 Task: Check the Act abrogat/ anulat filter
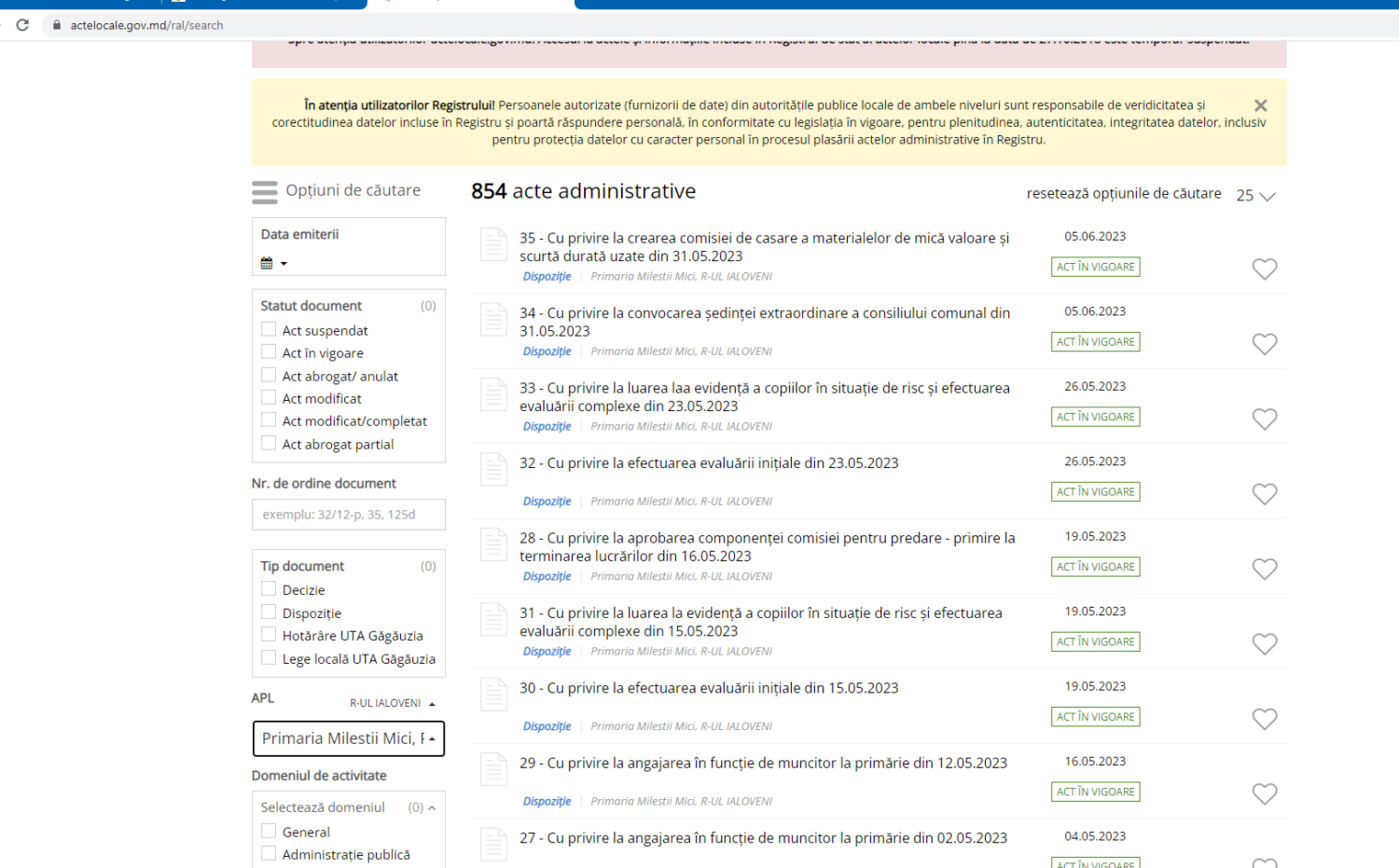[x=269, y=375]
